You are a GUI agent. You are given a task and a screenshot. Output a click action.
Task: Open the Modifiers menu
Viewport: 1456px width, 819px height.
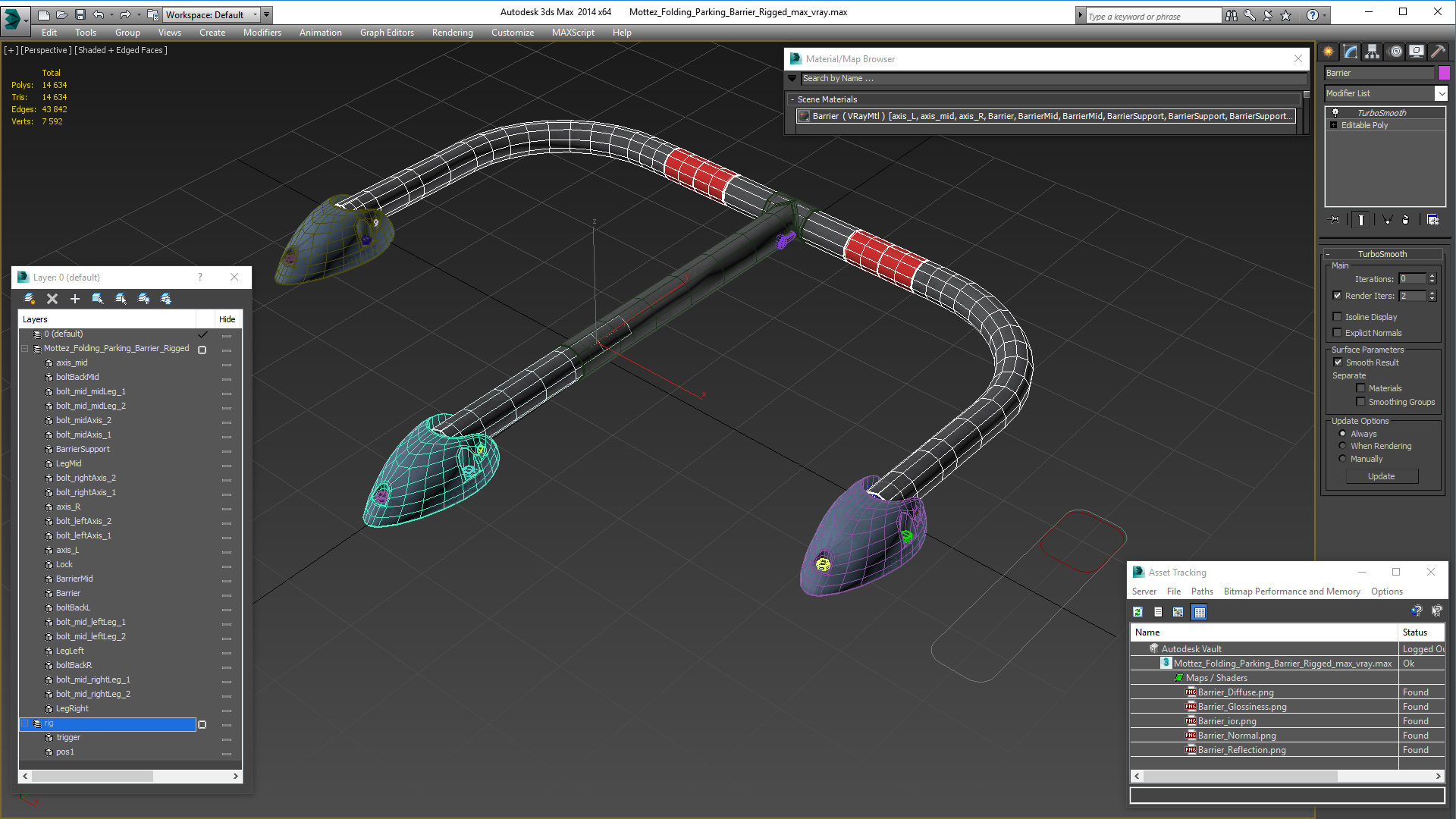[x=262, y=33]
